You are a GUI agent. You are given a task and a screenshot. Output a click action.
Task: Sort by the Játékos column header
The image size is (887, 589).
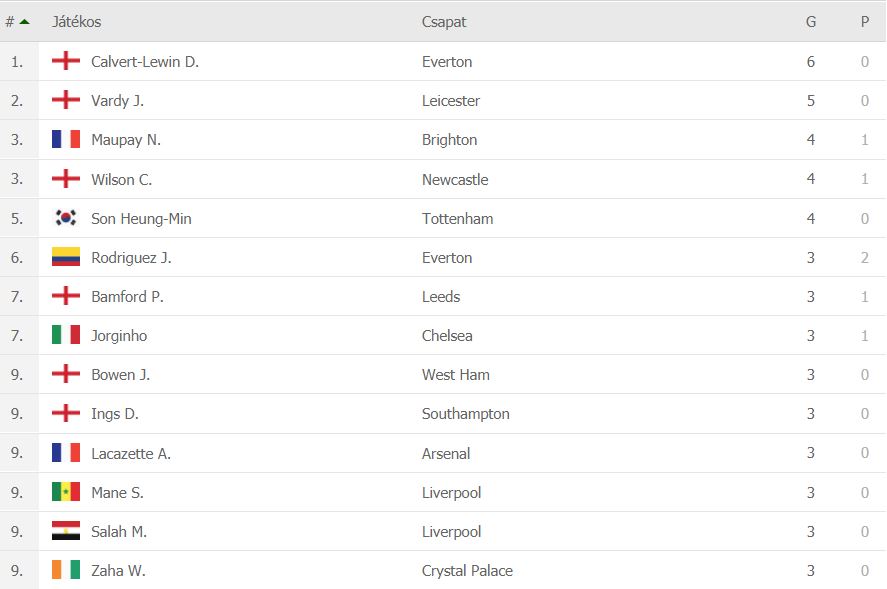coord(76,22)
